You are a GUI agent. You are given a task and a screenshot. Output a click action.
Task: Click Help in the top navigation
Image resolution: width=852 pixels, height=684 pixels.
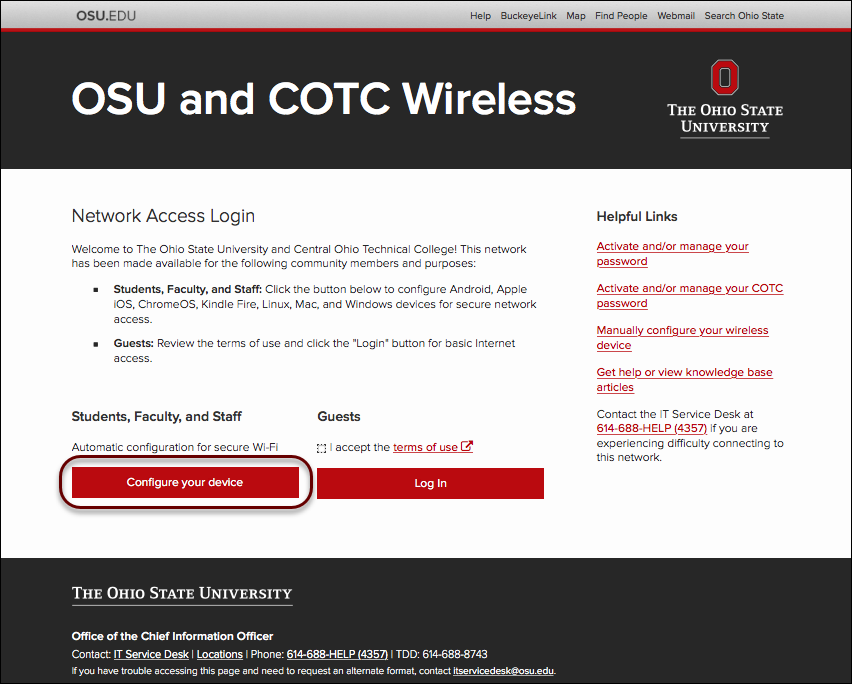(480, 15)
